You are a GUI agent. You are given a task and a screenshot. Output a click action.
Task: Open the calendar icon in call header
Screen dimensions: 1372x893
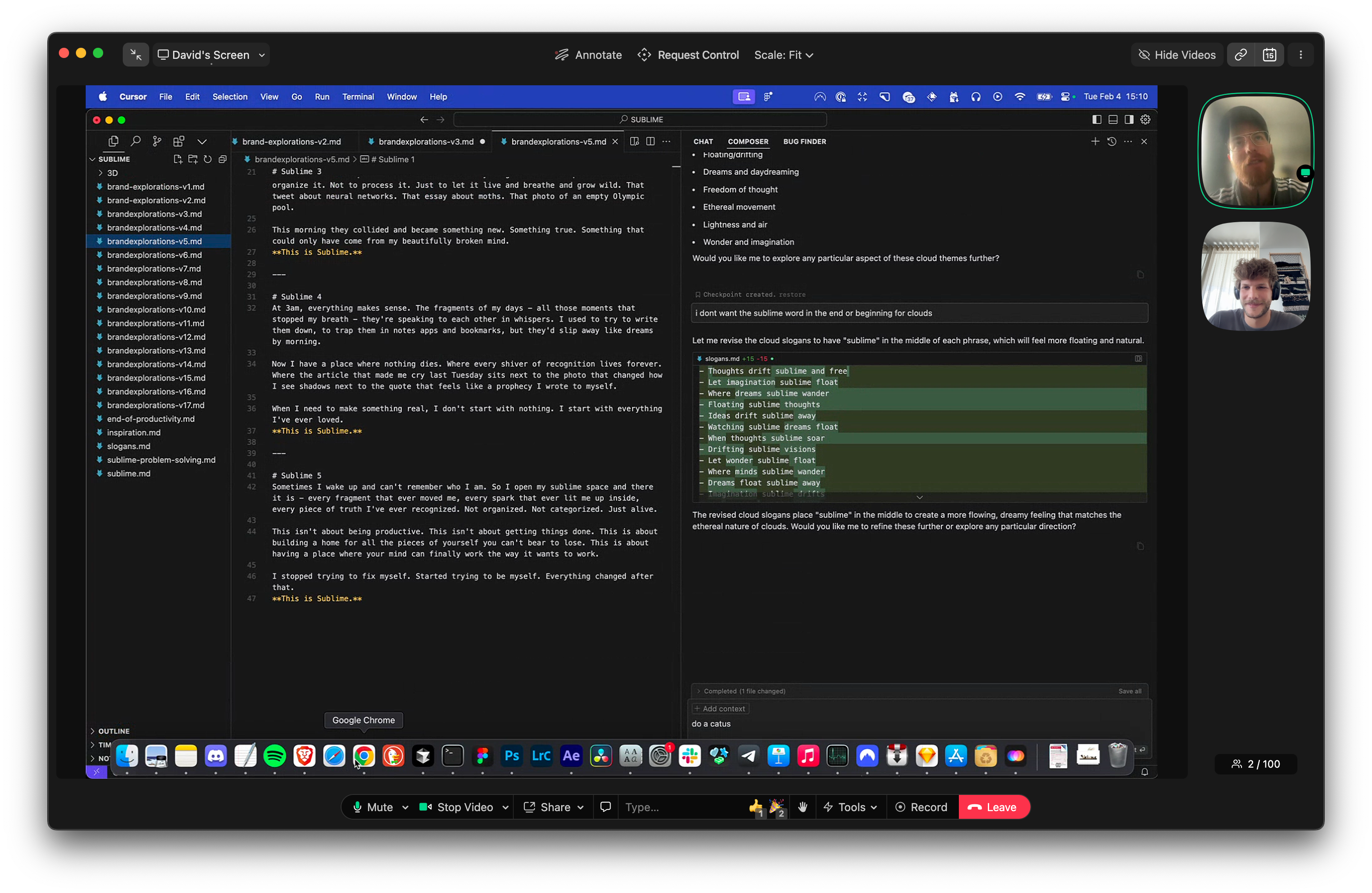point(1269,55)
